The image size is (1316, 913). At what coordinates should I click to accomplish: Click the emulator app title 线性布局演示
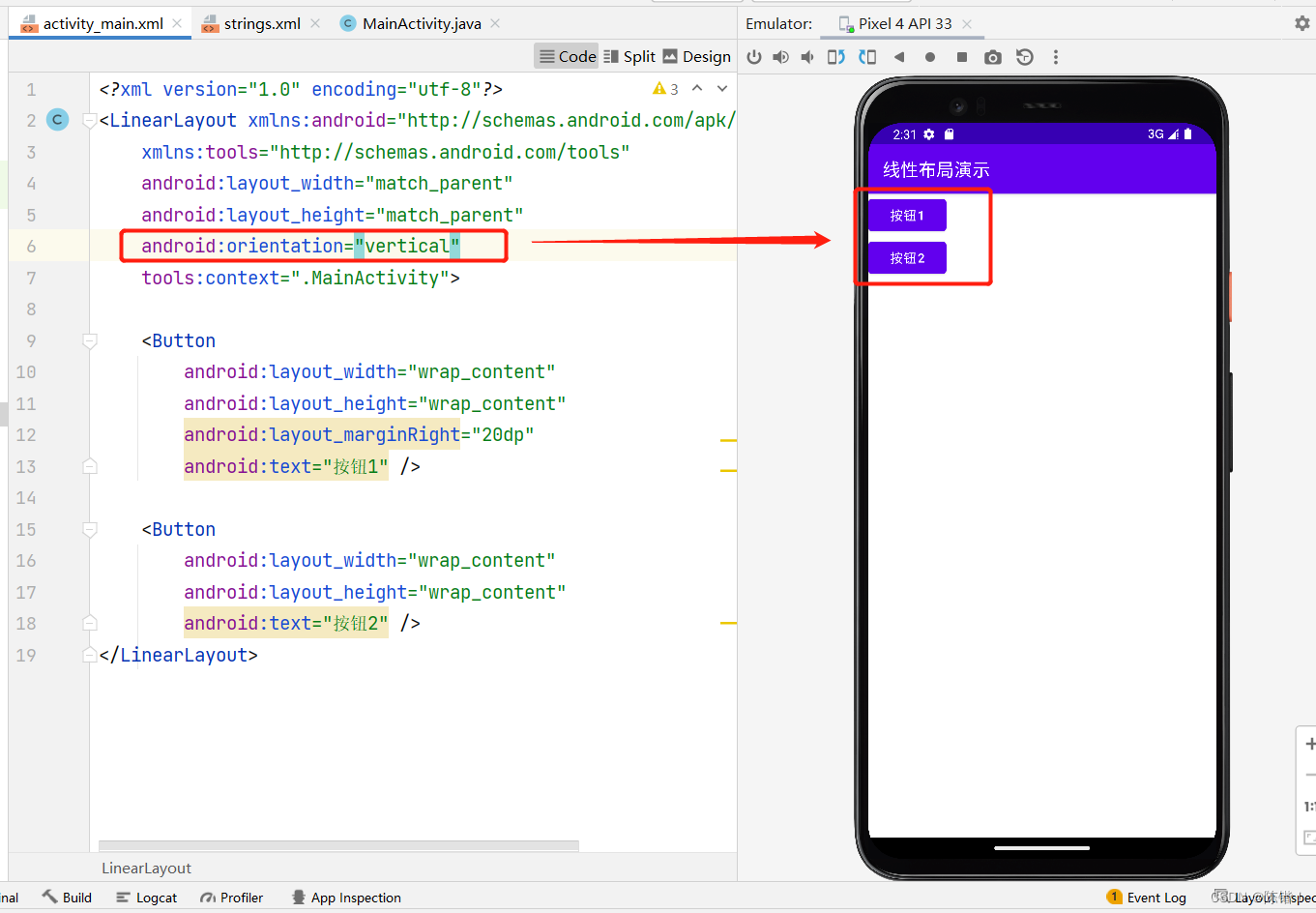coord(936,170)
